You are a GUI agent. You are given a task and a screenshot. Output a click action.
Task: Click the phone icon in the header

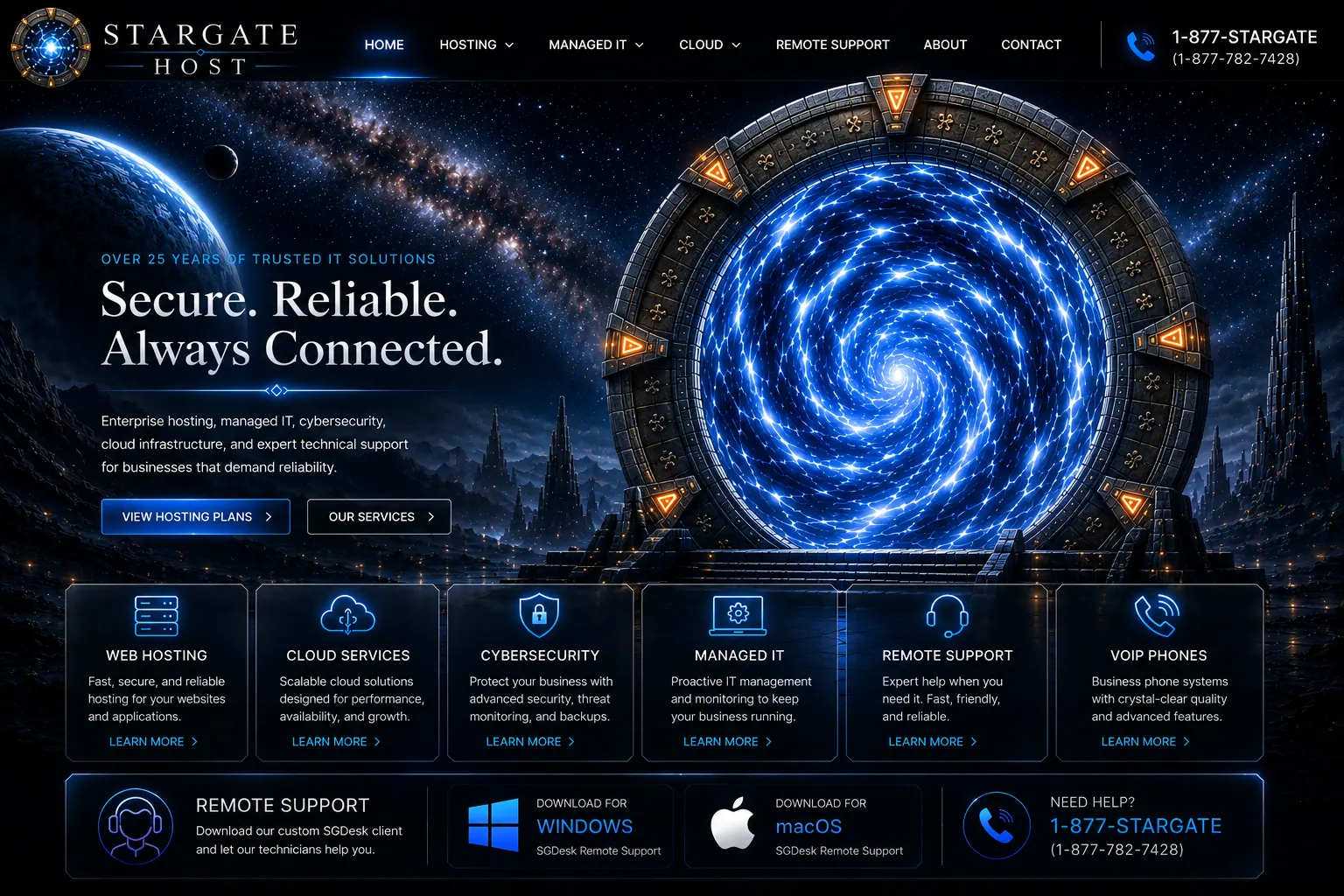click(1140, 46)
